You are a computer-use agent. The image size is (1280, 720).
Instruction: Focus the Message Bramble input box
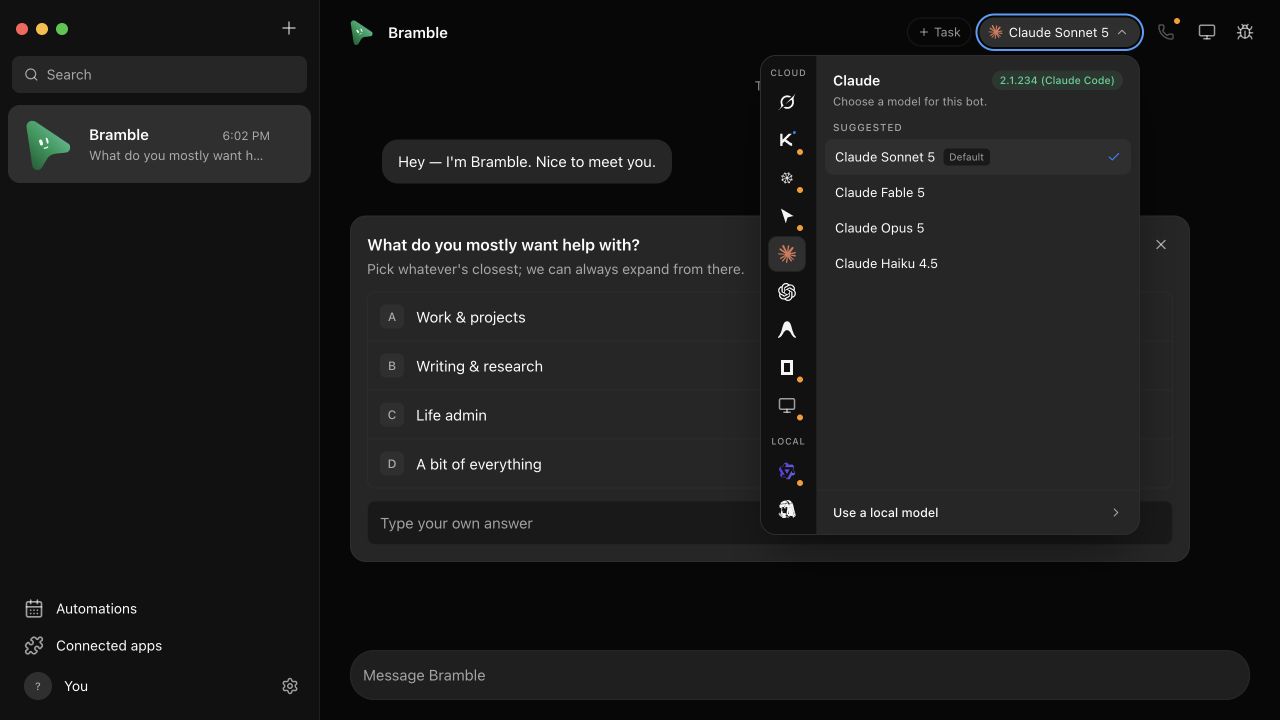click(799, 675)
